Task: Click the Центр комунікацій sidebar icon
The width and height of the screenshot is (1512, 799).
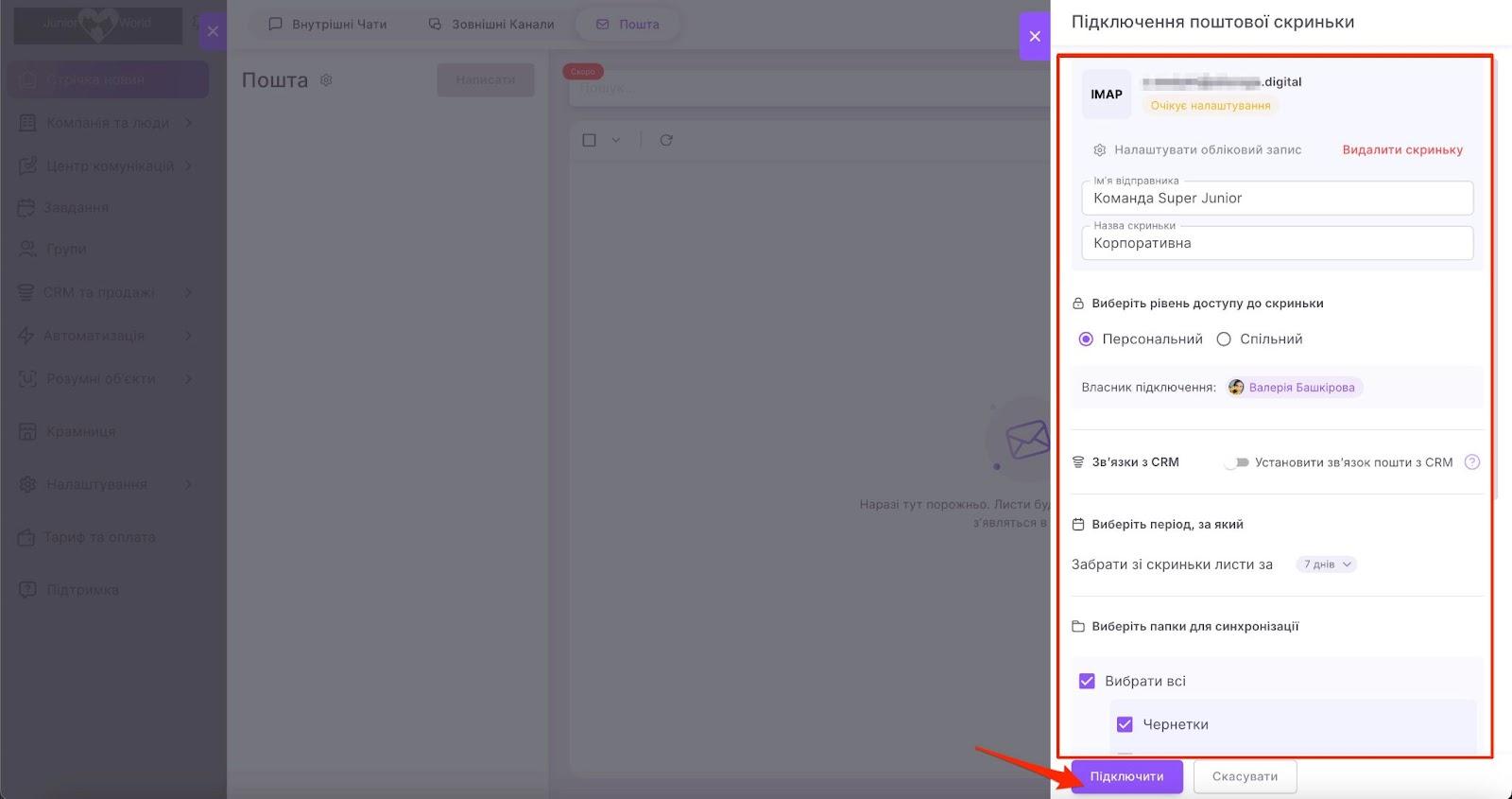Action: point(27,166)
